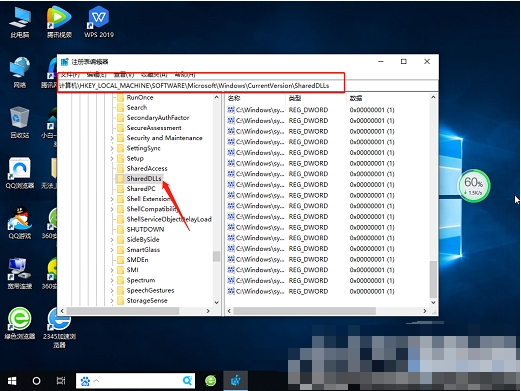Maximize the Registry Editor window

(x=404, y=62)
